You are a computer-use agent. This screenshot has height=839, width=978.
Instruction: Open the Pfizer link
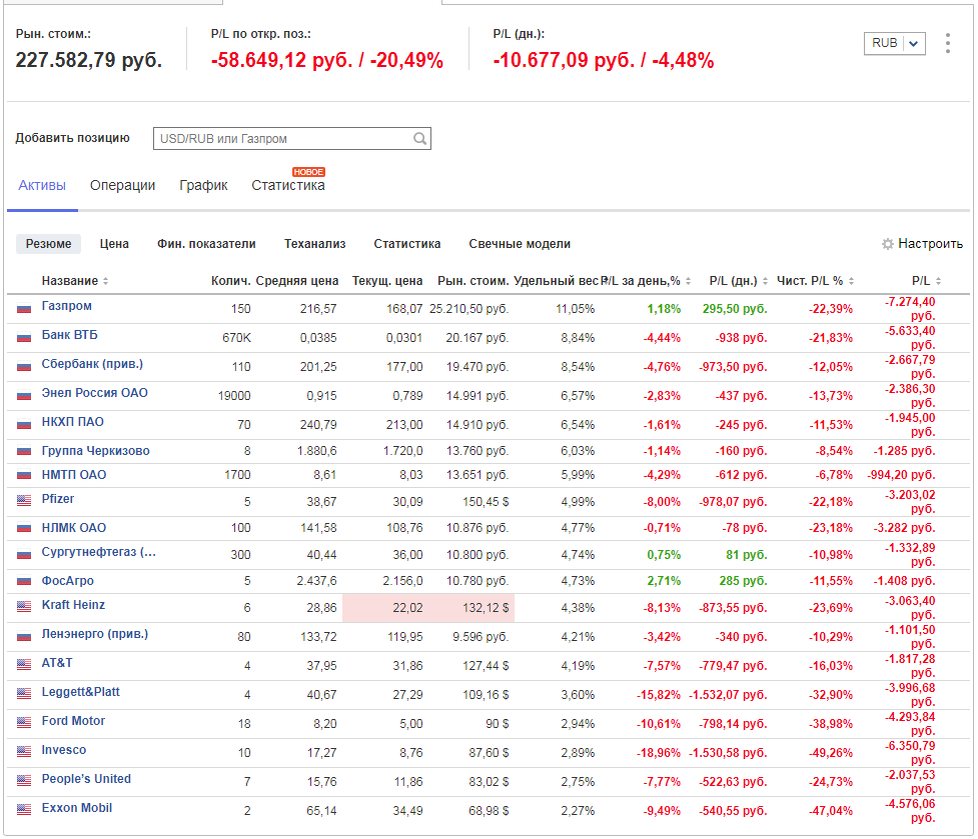click(x=58, y=499)
